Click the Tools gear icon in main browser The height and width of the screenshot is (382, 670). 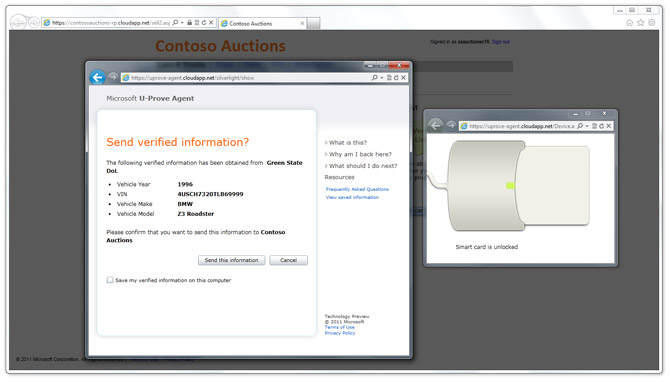tap(652, 23)
